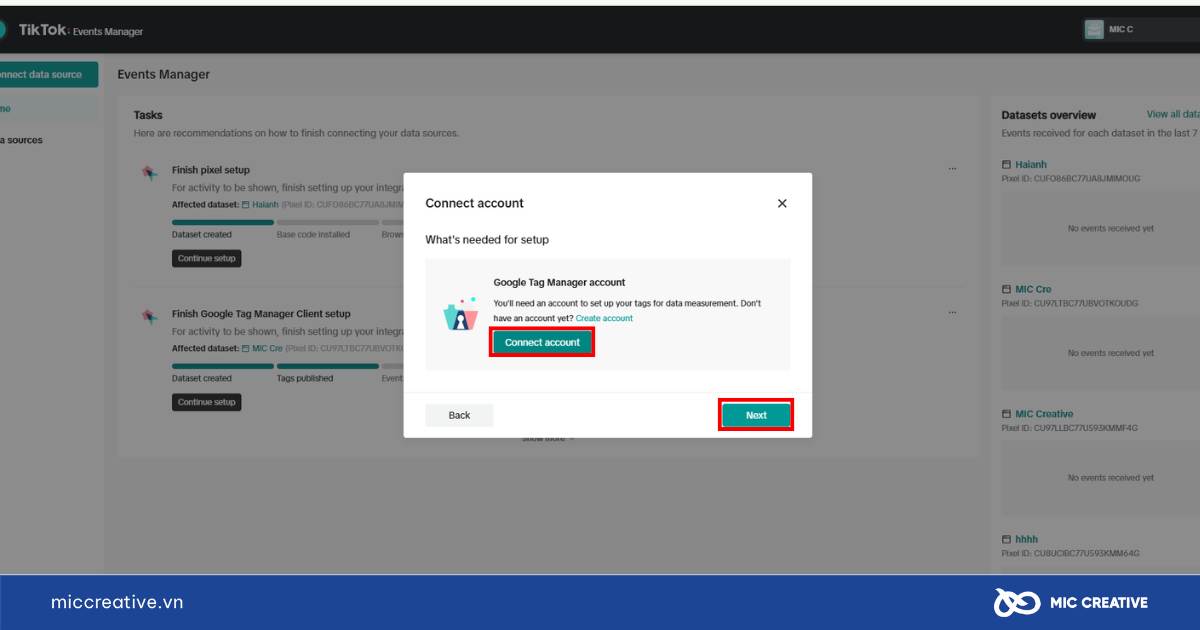This screenshot has height=630, width=1200.
Task: Open the MIC C account avatar
Action: (x=1094, y=30)
